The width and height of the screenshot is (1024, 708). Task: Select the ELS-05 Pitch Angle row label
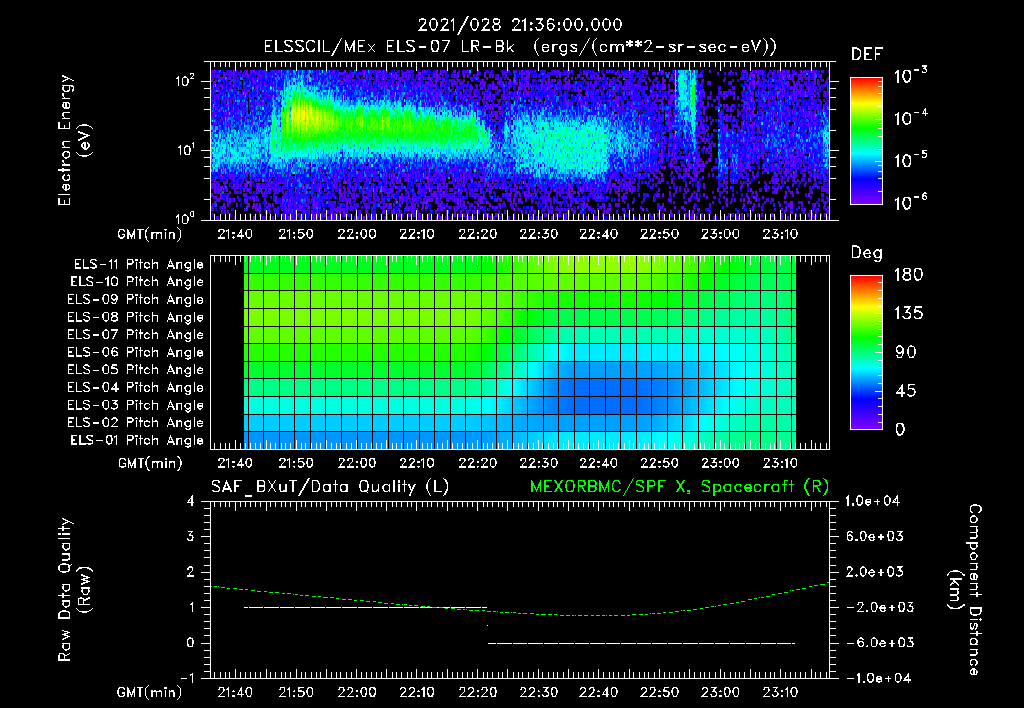point(136,370)
